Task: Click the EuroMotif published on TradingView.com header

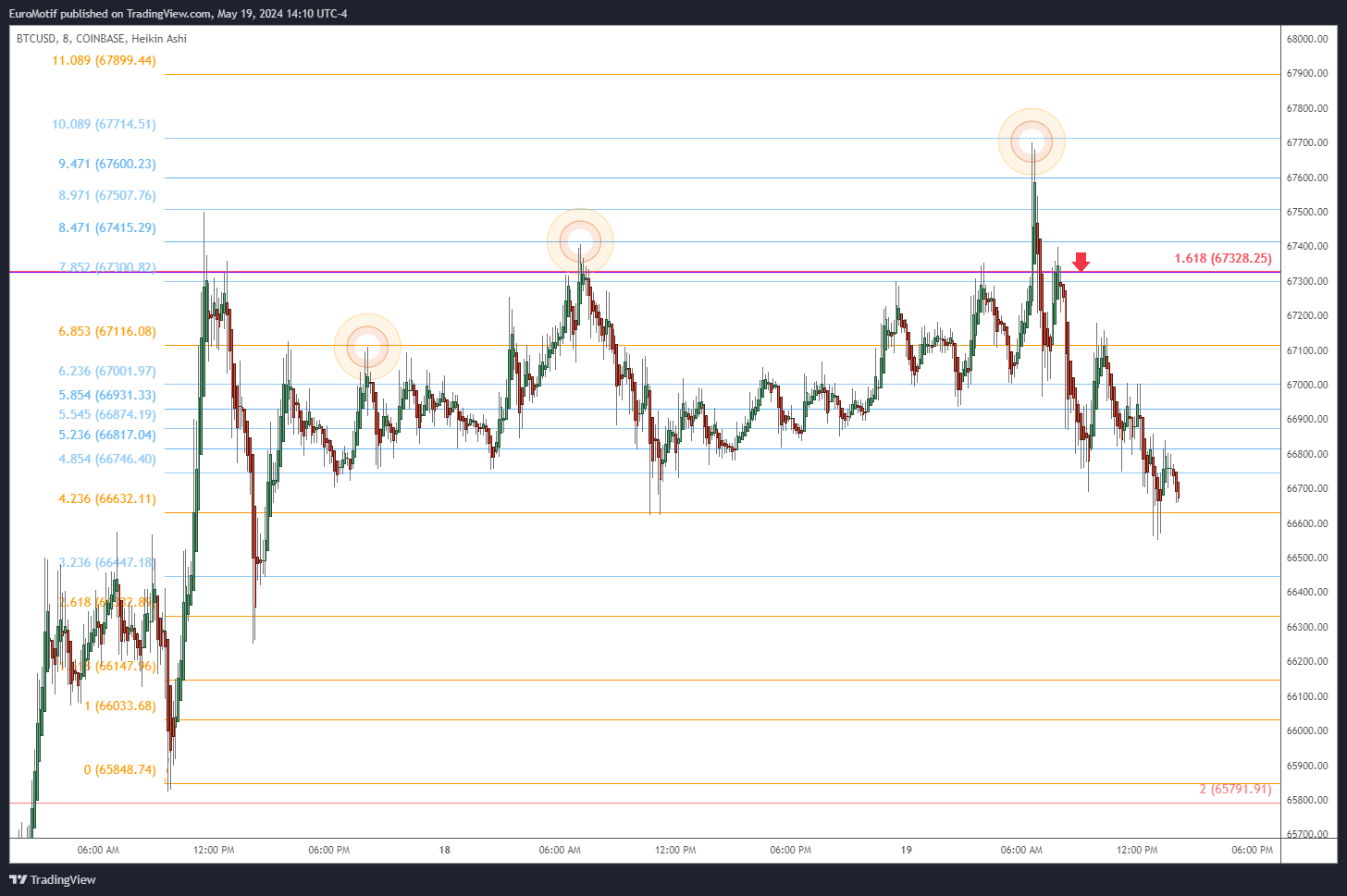Action: [x=179, y=13]
